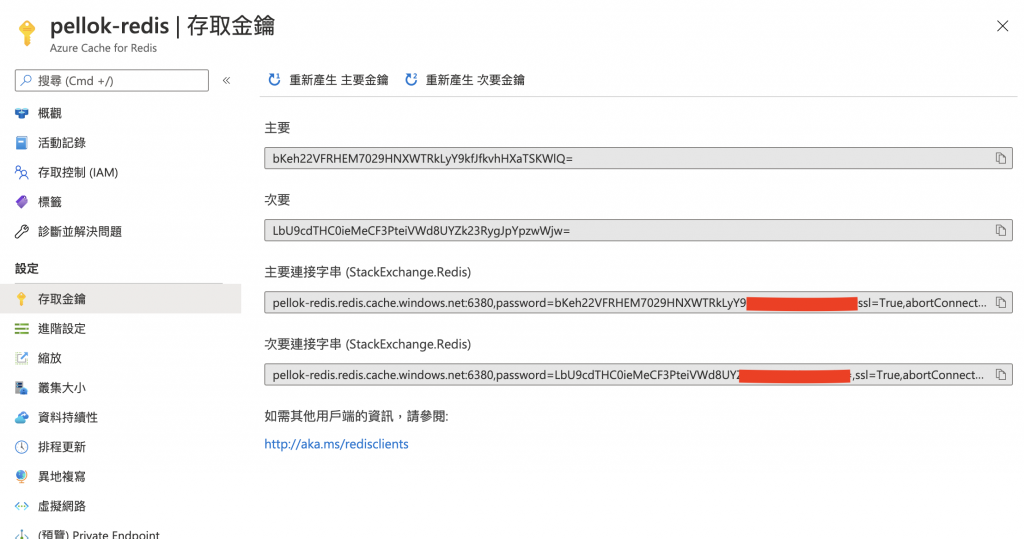Click the 主要連接字串 text field
The width and height of the screenshot is (1024, 539).
[638, 302]
